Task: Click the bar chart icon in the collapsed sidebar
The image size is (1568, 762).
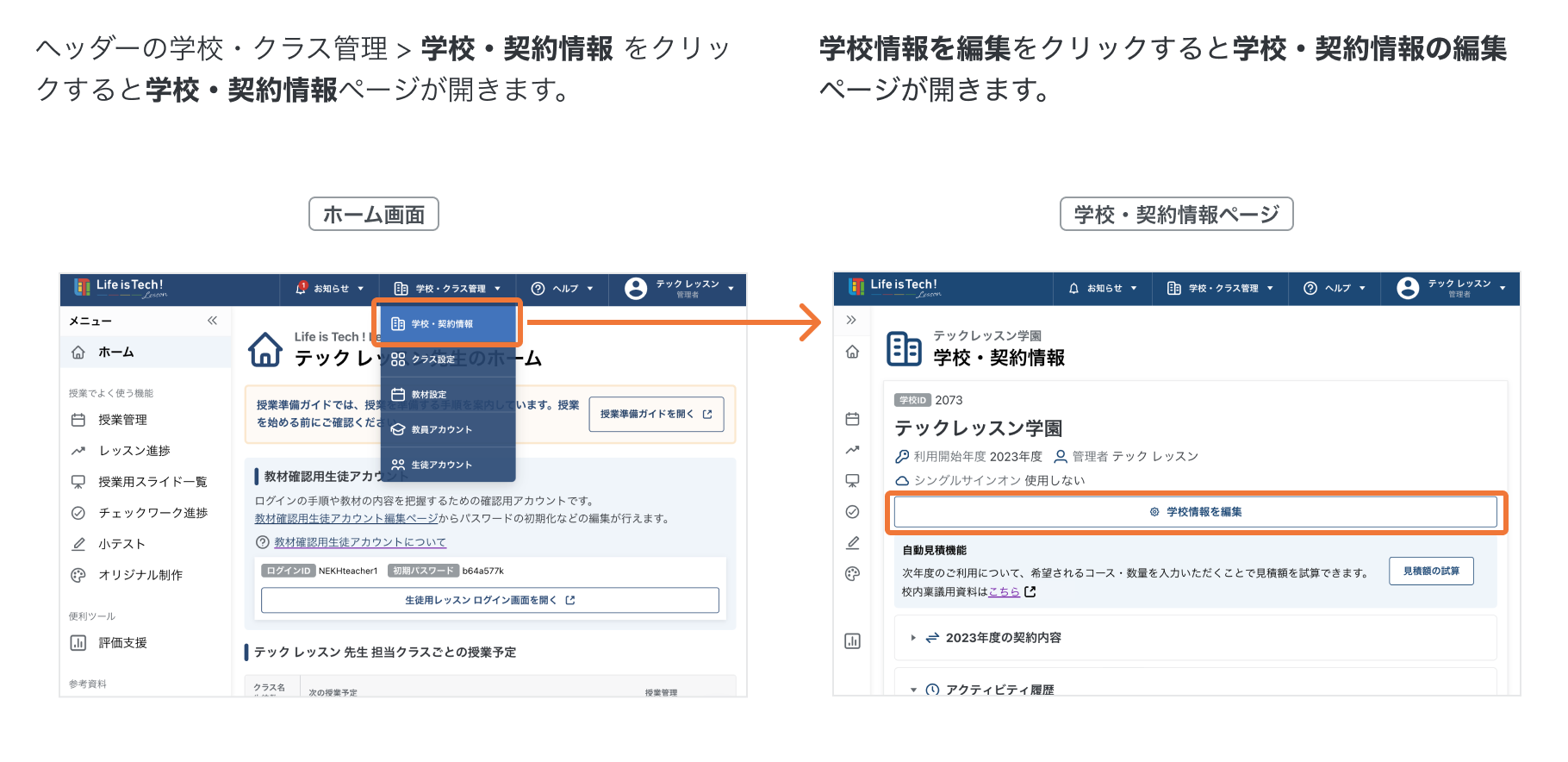Action: pos(852,641)
